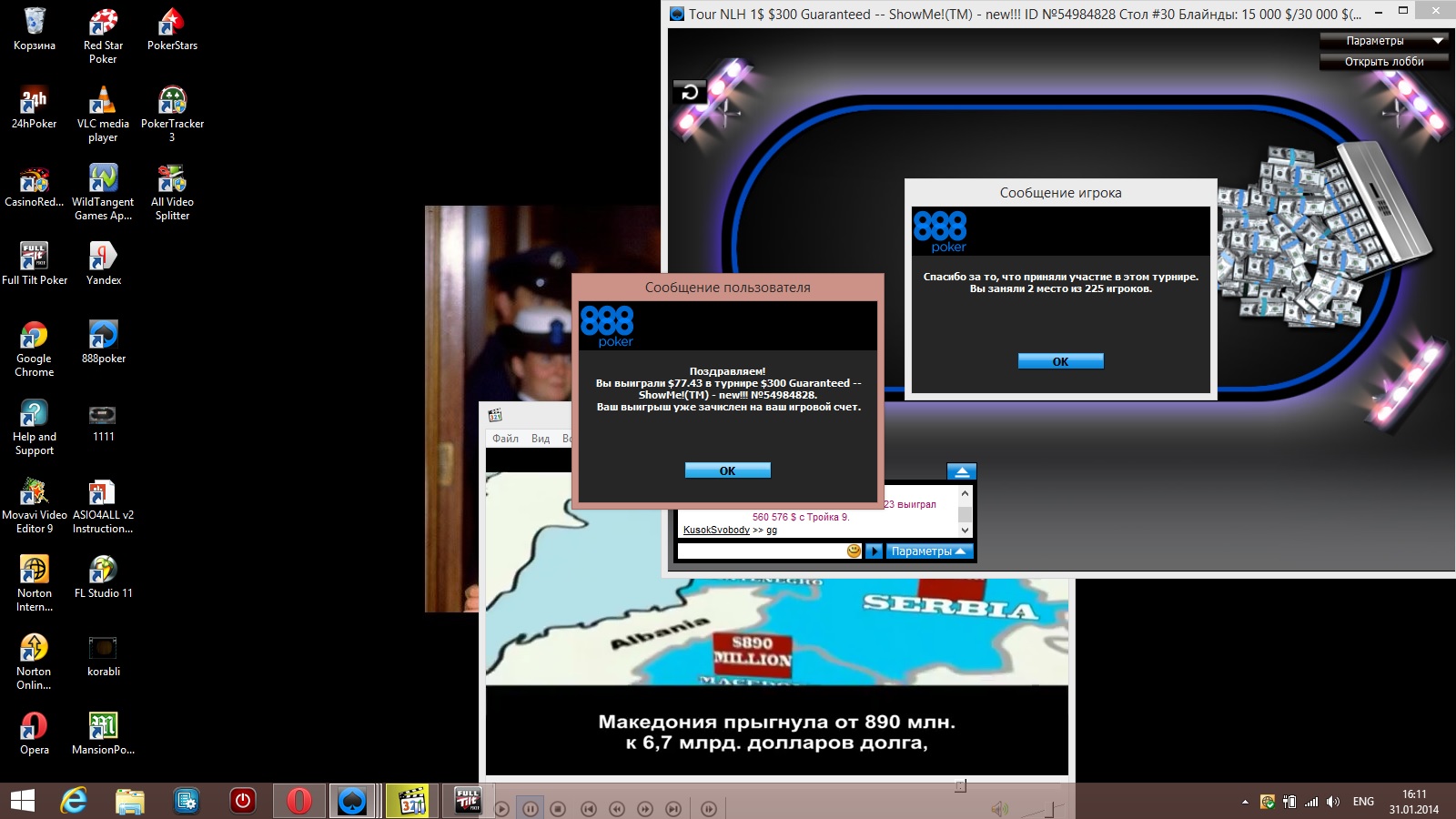
Task: Click the chat scroll up arrow
Action: 965,493
